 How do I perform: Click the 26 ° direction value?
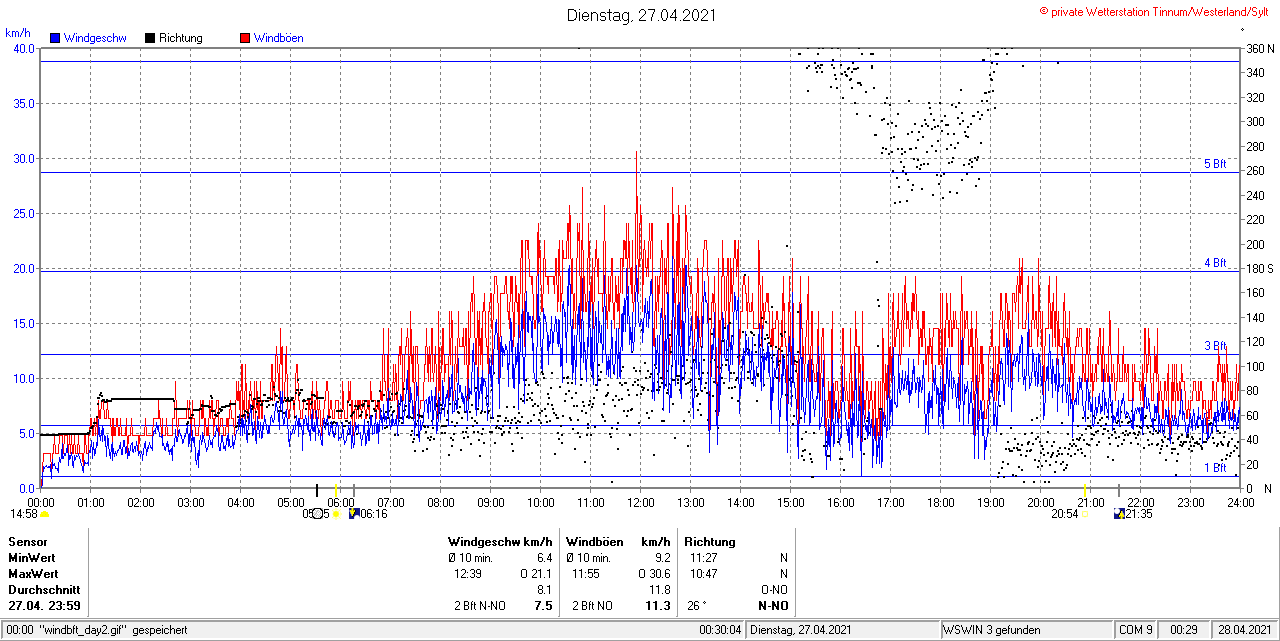click(x=698, y=606)
